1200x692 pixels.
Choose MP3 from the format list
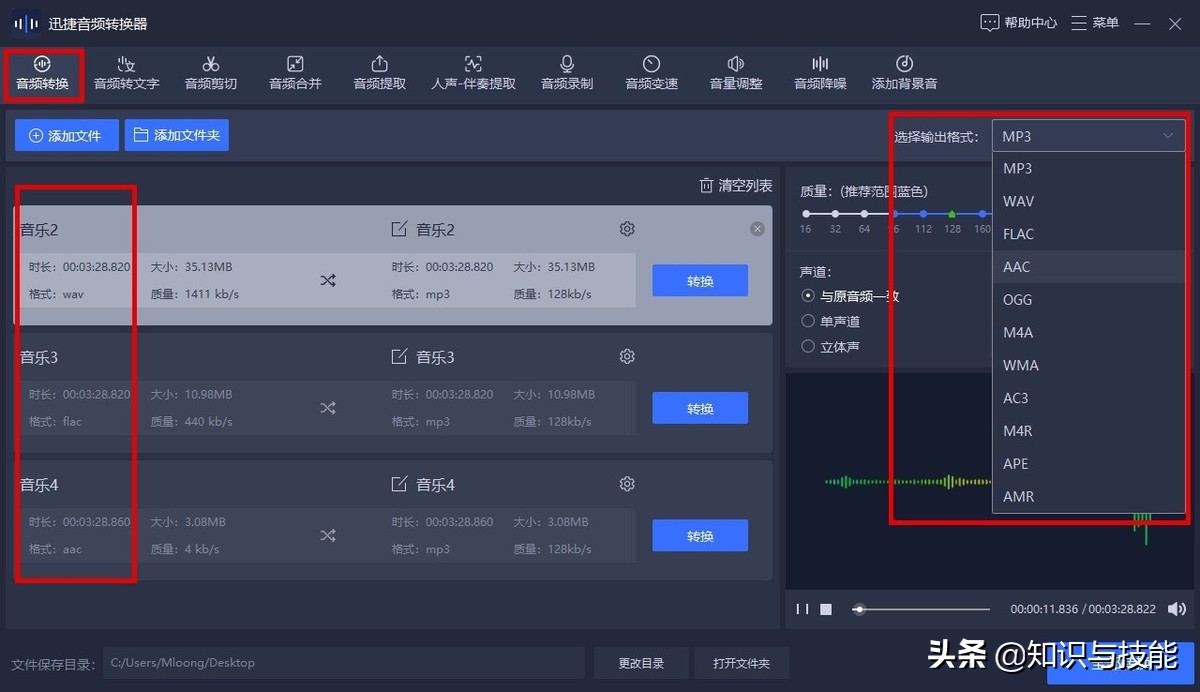(1088, 168)
